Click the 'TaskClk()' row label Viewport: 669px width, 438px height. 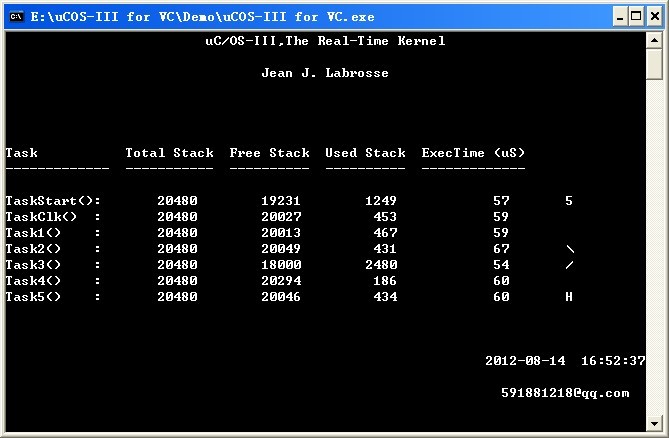tap(41, 217)
